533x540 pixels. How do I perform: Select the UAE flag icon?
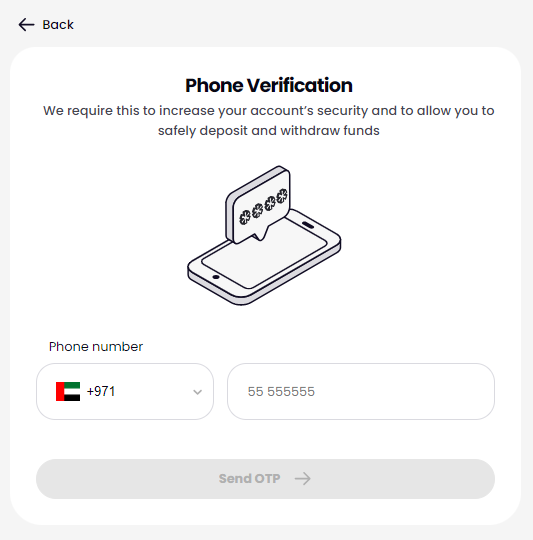68,392
